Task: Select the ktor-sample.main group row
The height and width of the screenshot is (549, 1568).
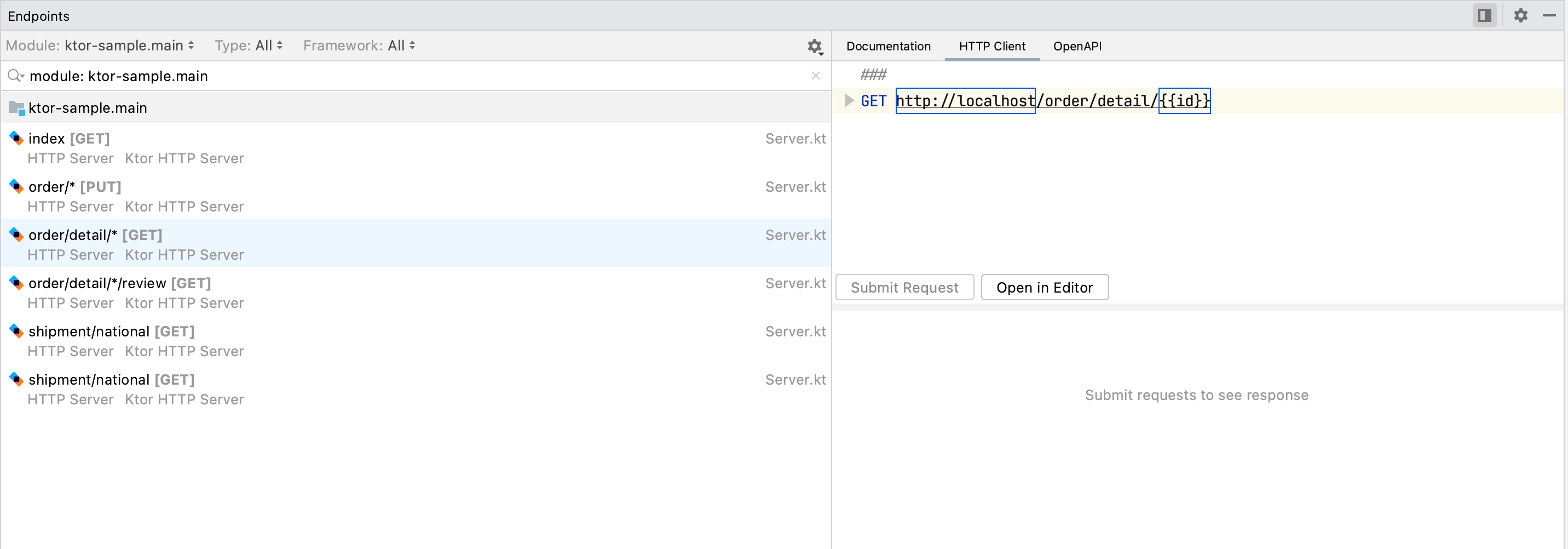Action: 416,108
